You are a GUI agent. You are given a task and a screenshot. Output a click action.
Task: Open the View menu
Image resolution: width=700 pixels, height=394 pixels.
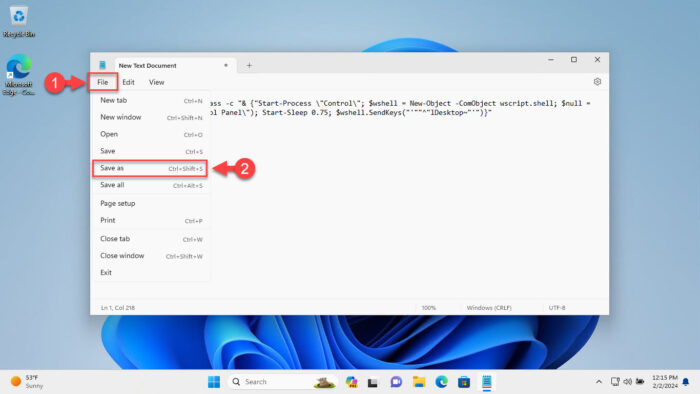pyautogui.click(x=156, y=82)
